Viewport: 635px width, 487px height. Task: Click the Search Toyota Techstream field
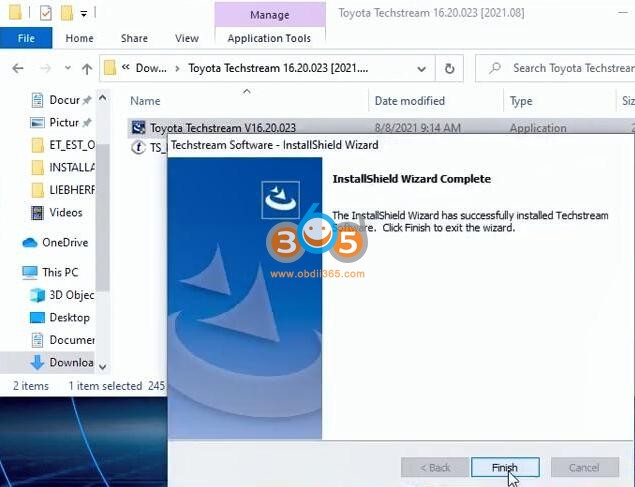click(x=555, y=68)
